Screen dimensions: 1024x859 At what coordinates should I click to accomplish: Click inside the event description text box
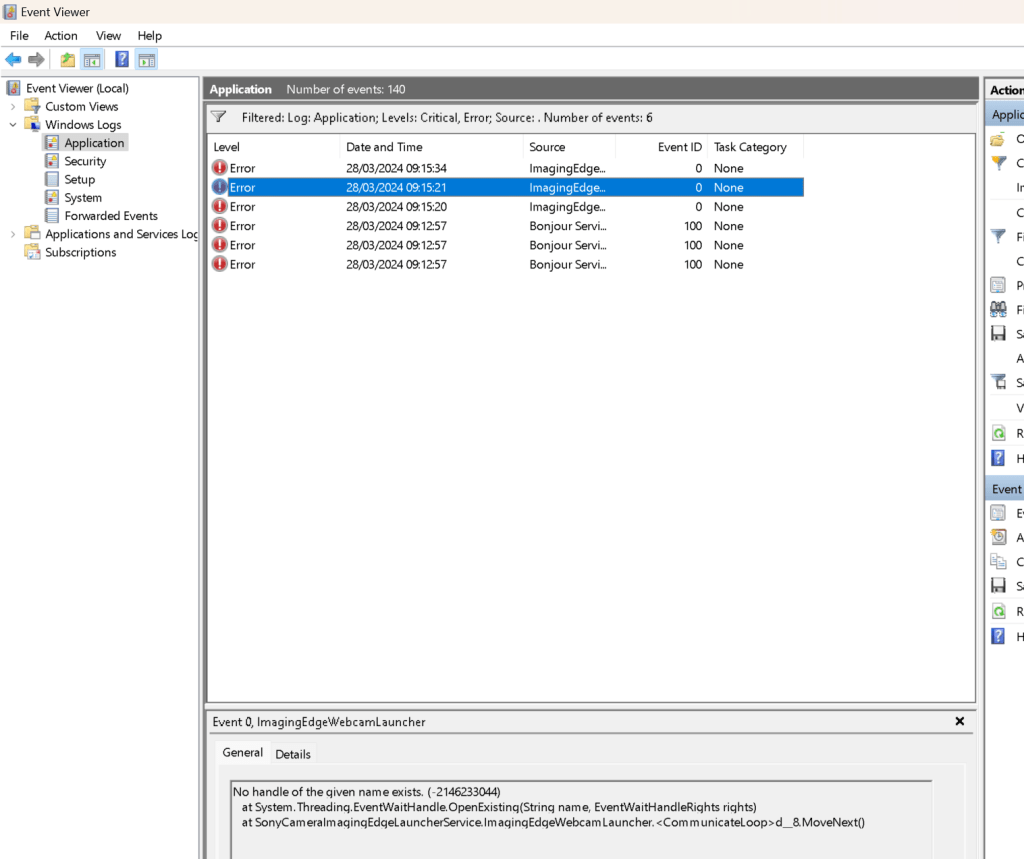coord(581,819)
